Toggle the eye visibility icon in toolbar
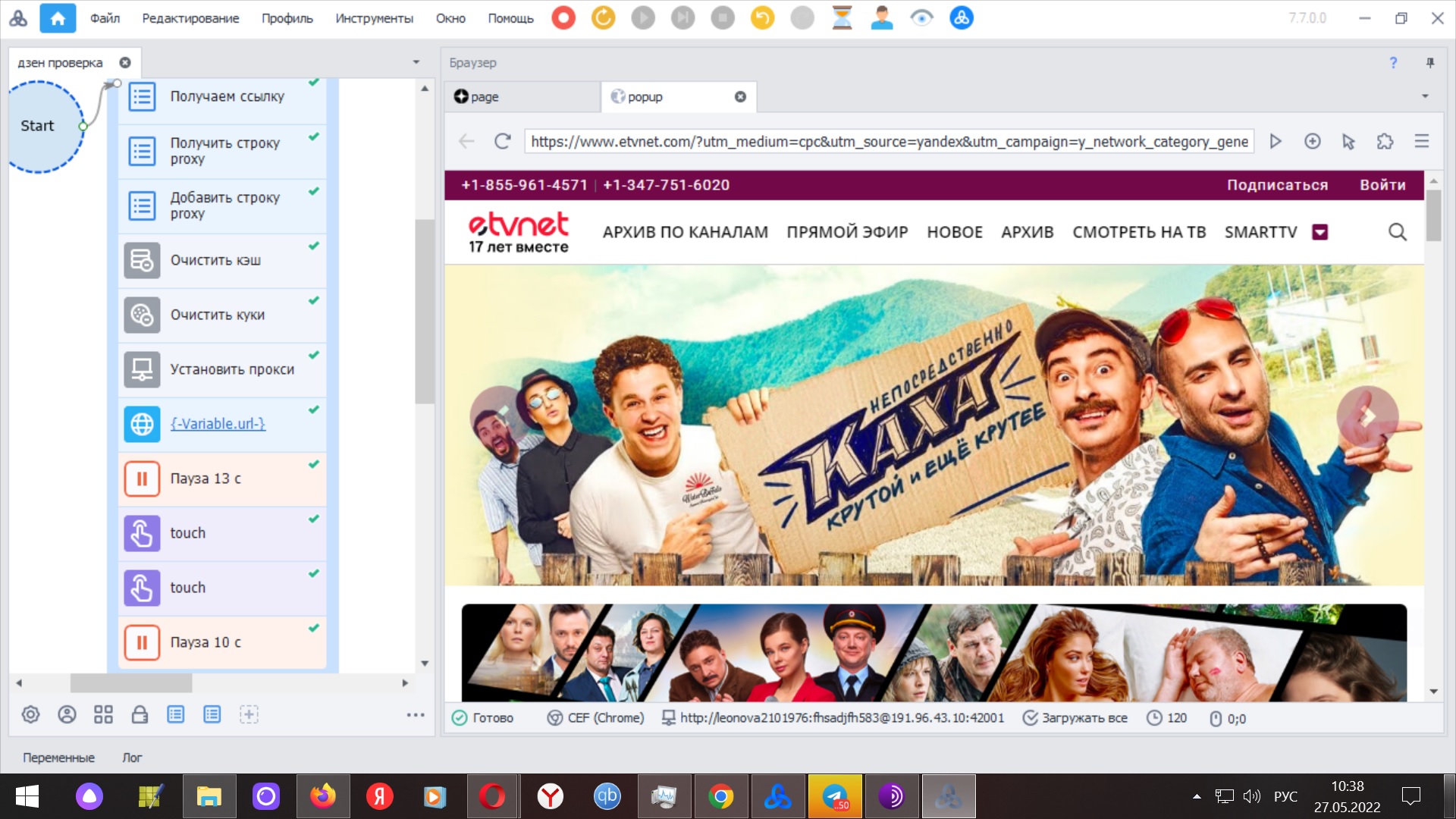The height and width of the screenshot is (819, 1456). 921,17
